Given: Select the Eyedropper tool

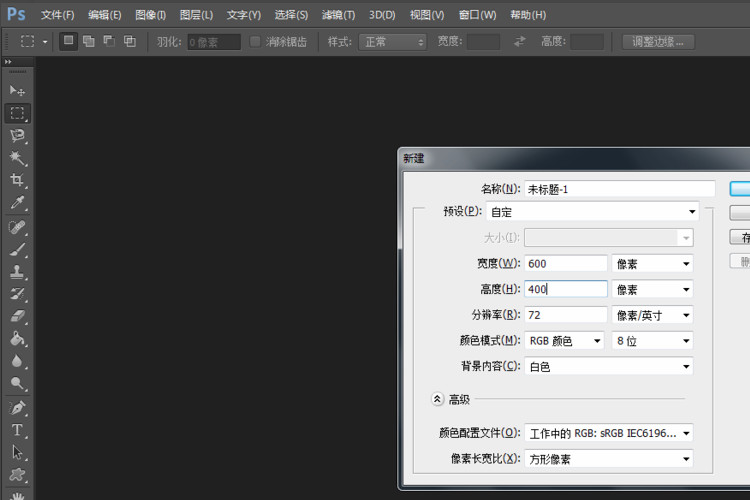Looking at the screenshot, I should click(x=17, y=203).
